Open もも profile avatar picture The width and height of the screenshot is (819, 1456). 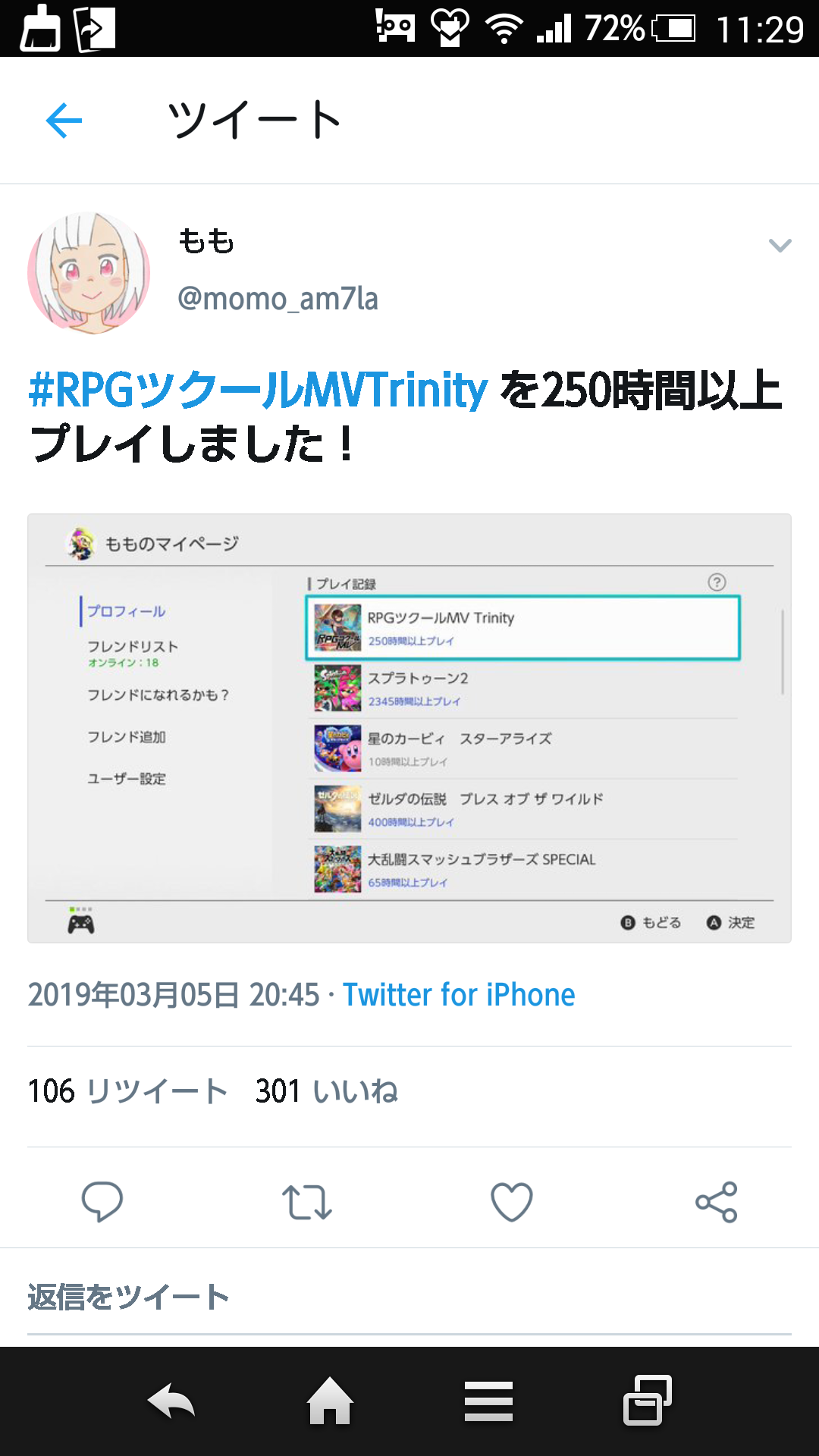coord(89,273)
